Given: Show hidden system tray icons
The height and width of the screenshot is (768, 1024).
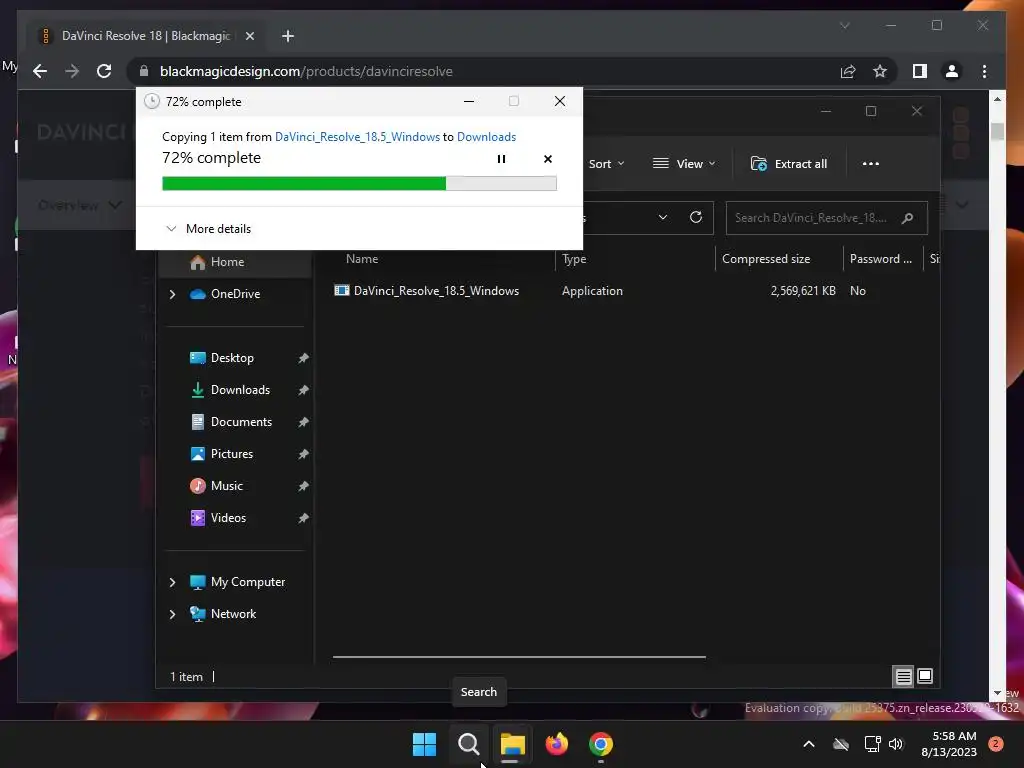Looking at the screenshot, I should tap(808, 744).
